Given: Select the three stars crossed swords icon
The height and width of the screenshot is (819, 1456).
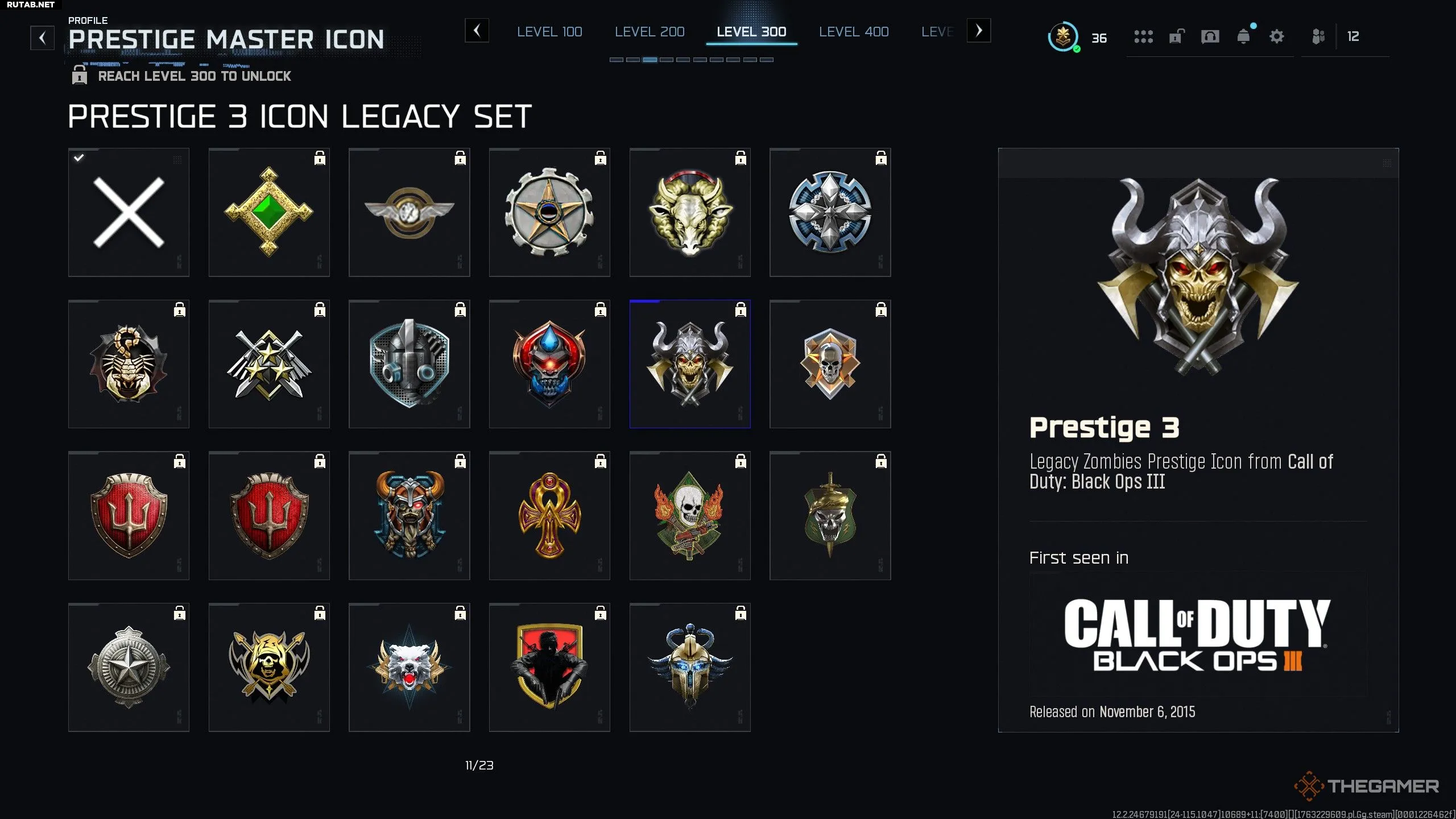Looking at the screenshot, I should (x=269, y=364).
